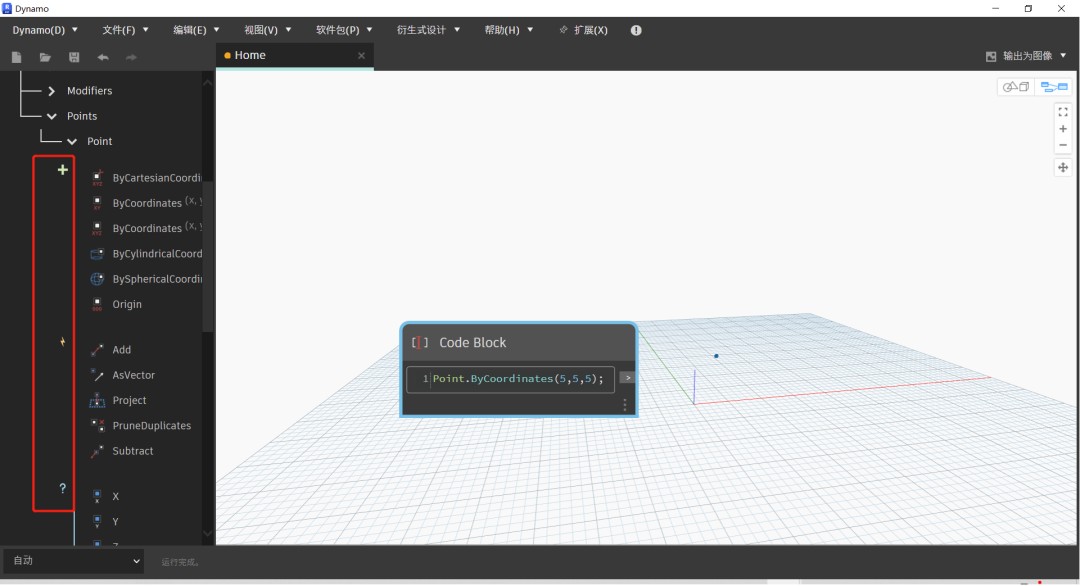The height and width of the screenshot is (586, 1080).
Task: Open Code Block node's three-dot options
Action: pos(625,405)
